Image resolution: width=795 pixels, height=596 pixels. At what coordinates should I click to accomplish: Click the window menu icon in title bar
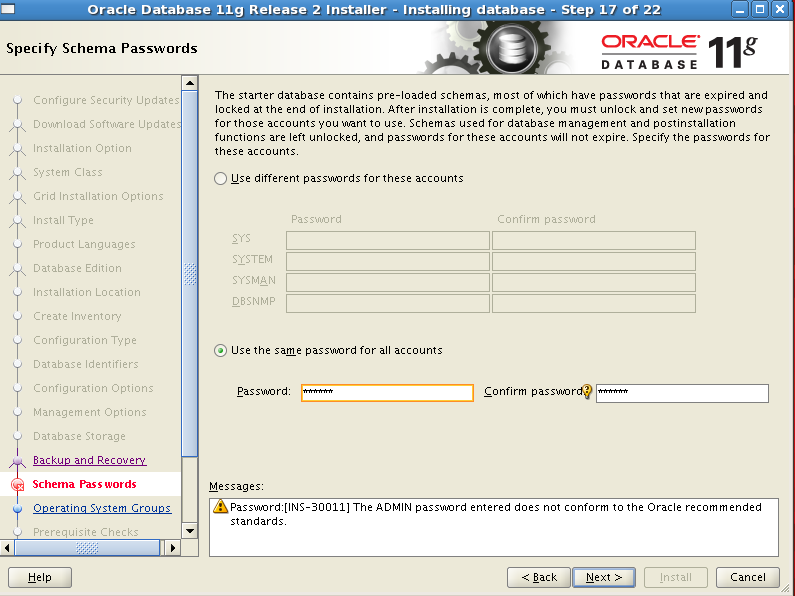pyautogui.click(x=9, y=9)
